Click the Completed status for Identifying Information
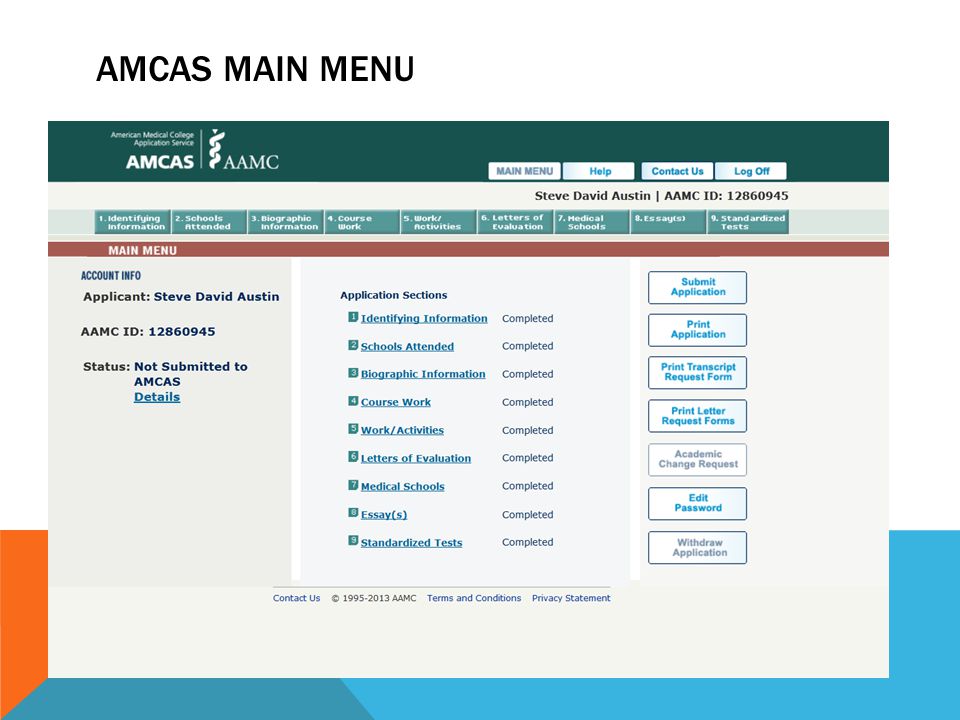Viewport: 960px width, 720px height. coord(528,318)
